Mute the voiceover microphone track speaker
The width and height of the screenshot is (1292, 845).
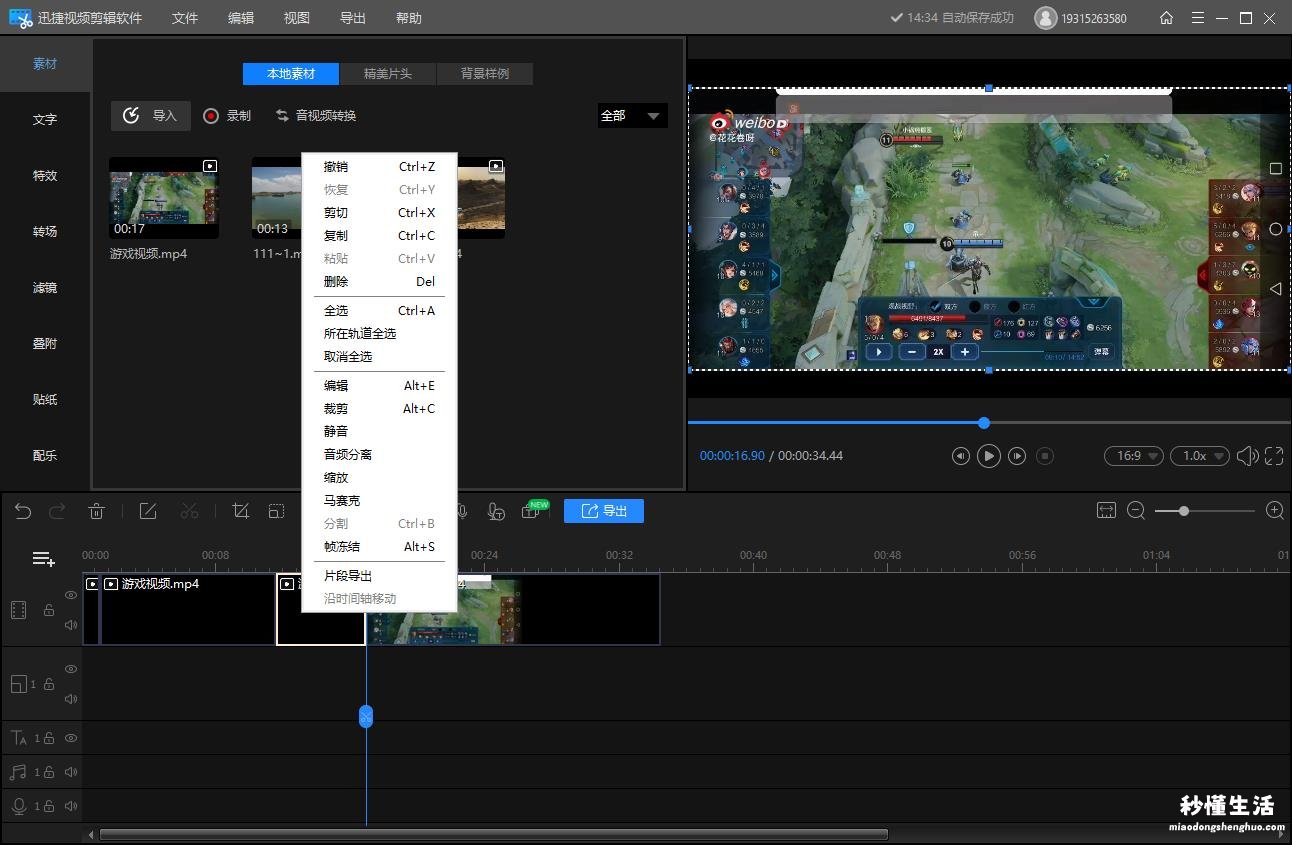tap(71, 806)
